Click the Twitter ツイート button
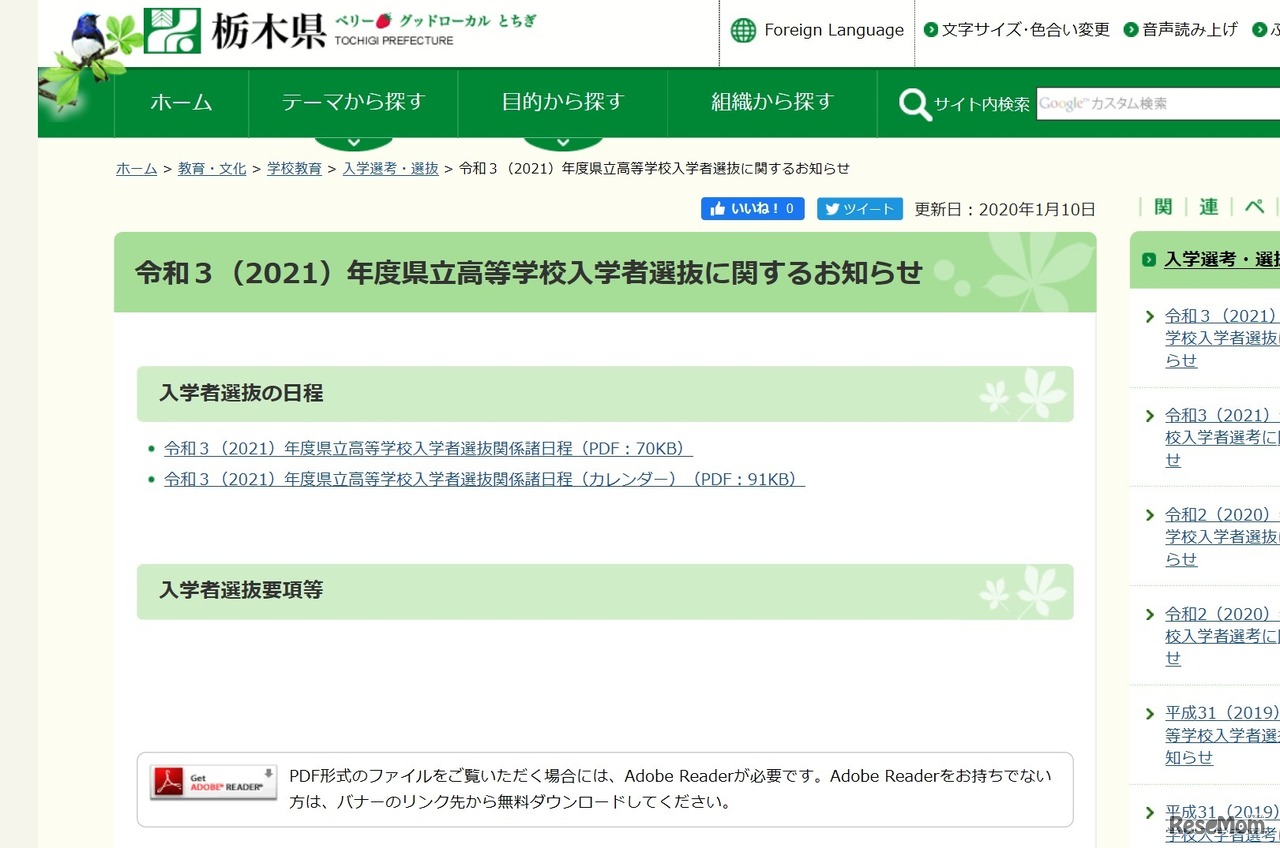The image size is (1280, 848). [x=859, y=209]
